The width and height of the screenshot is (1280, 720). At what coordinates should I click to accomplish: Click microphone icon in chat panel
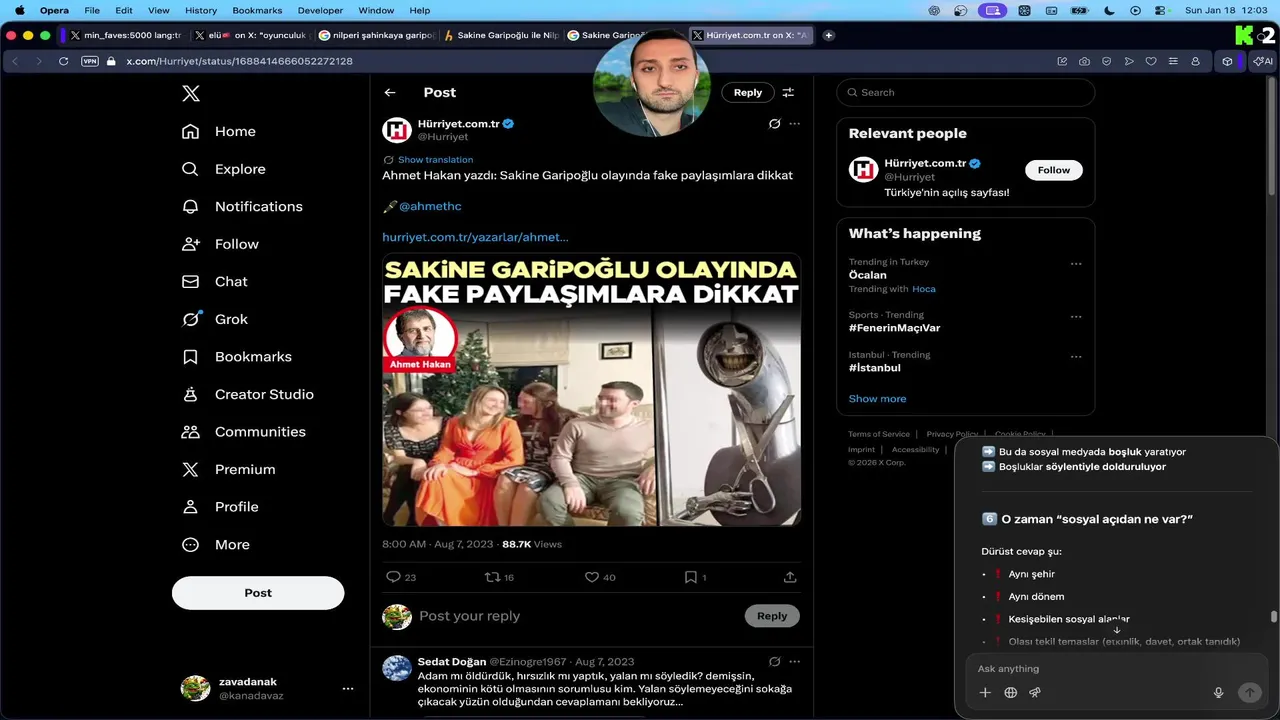pyautogui.click(x=1218, y=692)
